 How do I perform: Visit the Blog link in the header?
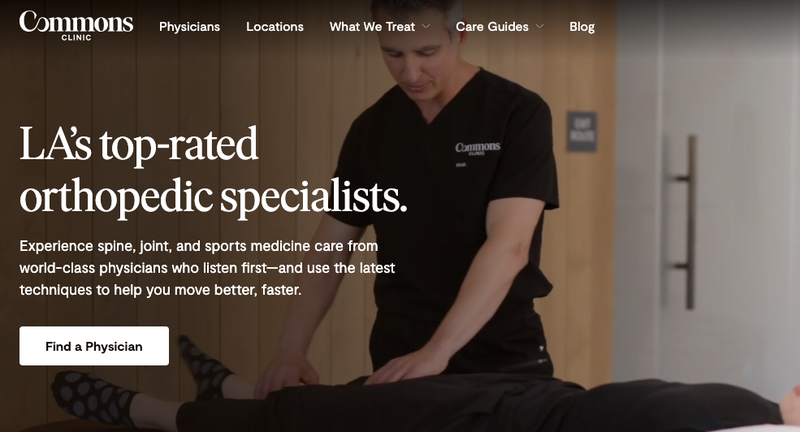tap(582, 27)
